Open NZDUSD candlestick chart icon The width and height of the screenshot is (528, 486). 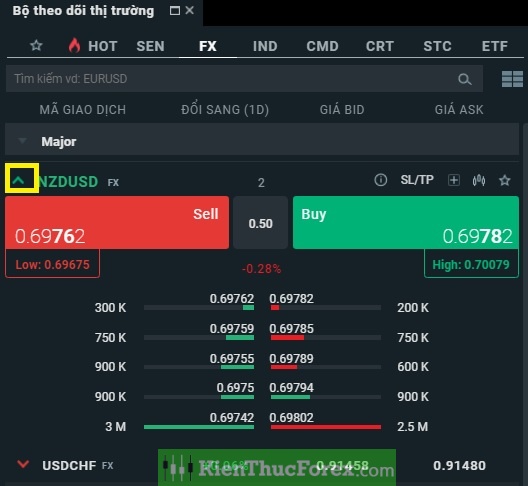(x=479, y=181)
